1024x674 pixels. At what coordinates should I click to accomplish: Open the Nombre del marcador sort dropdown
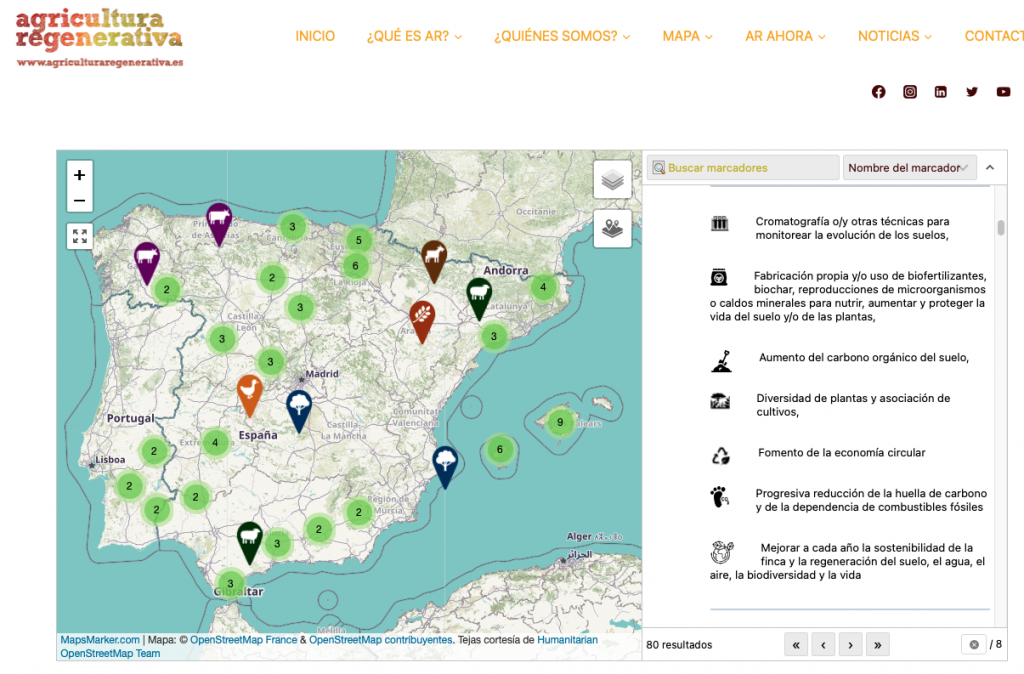(x=909, y=168)
